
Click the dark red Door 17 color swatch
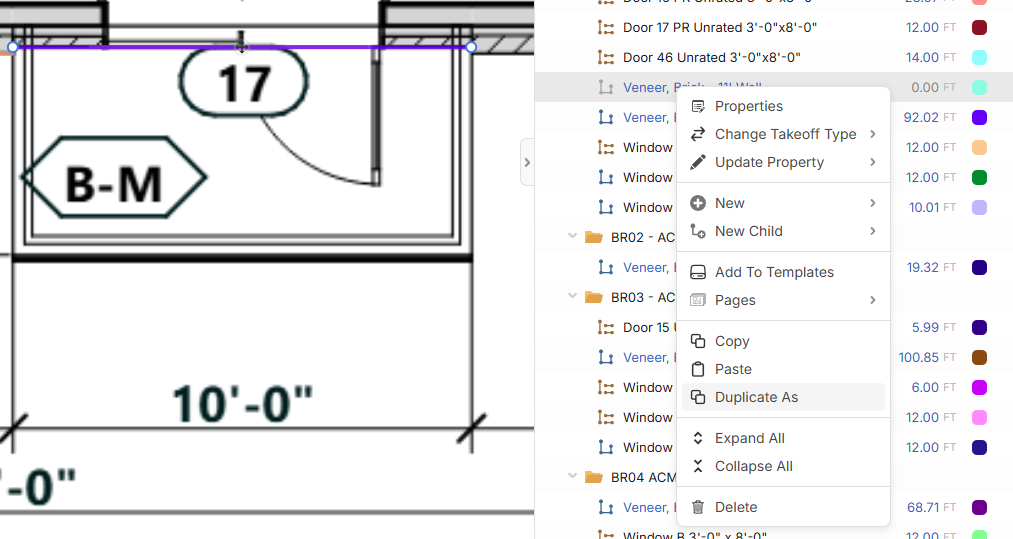point(979,28)
